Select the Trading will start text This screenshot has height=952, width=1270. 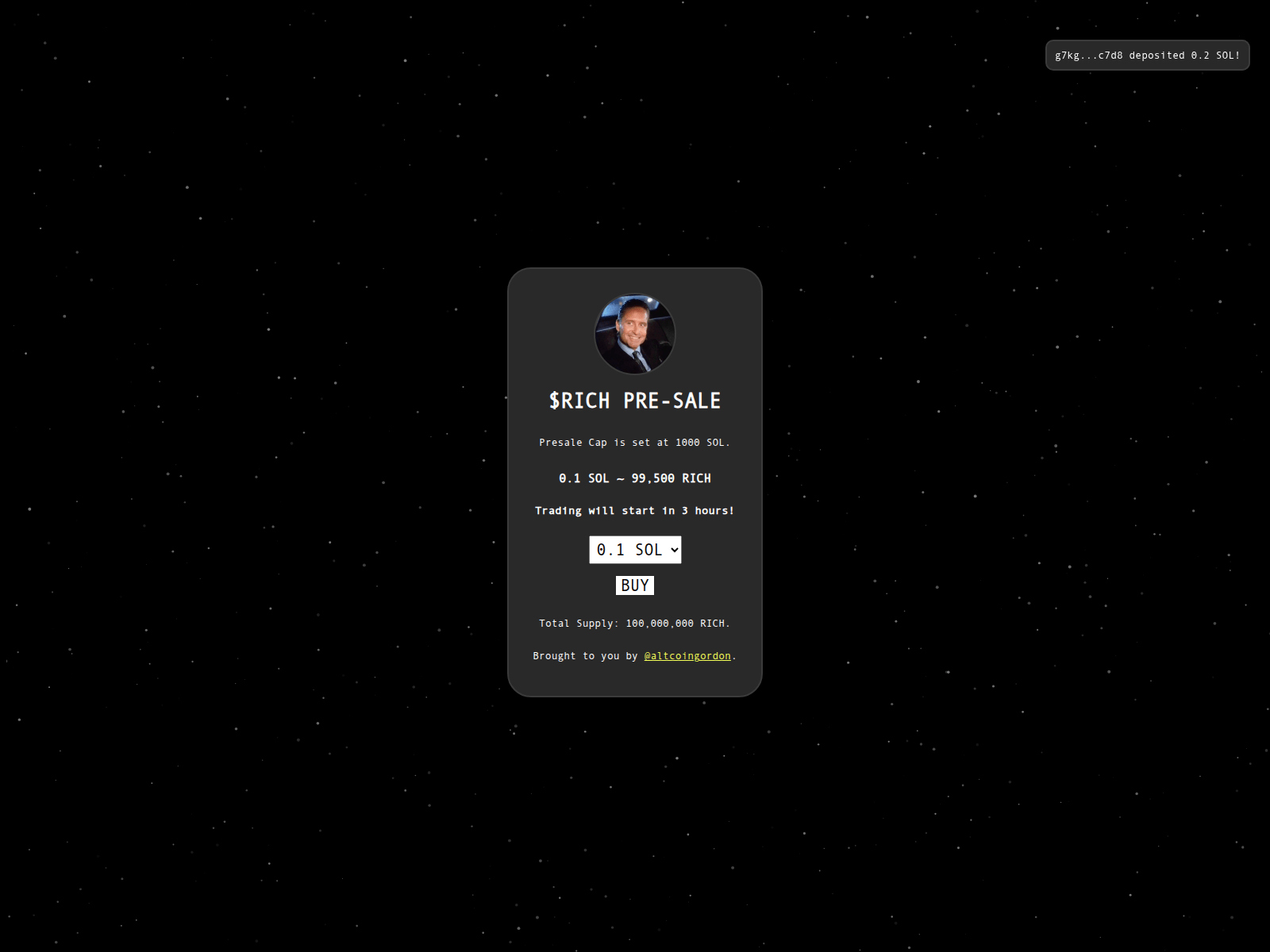pyautogui.click(x=635, y=510)
